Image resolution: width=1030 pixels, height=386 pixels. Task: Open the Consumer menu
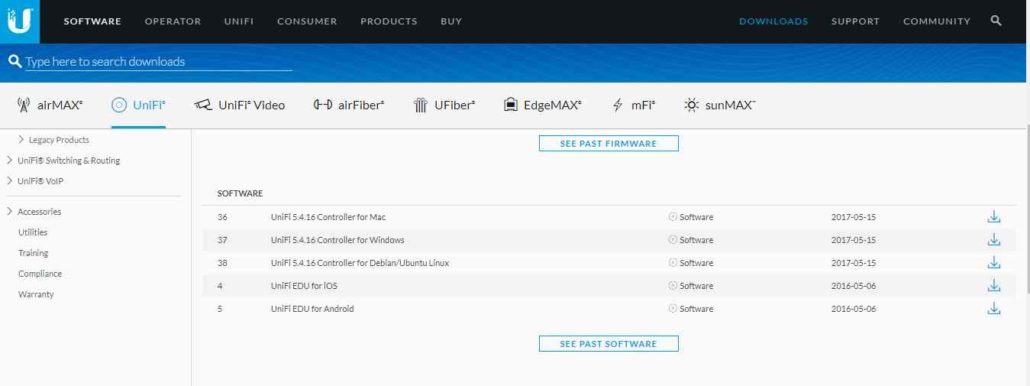click(x=307, y=21)
